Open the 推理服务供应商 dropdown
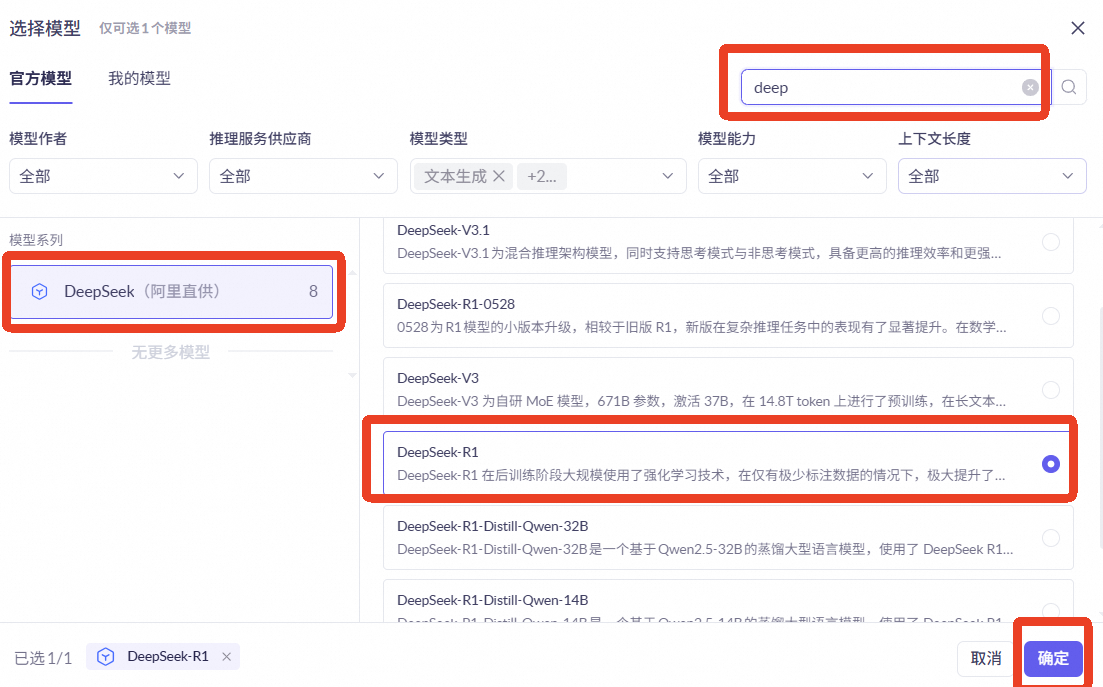Screen dimensions: 1103x687 [303, 176]
